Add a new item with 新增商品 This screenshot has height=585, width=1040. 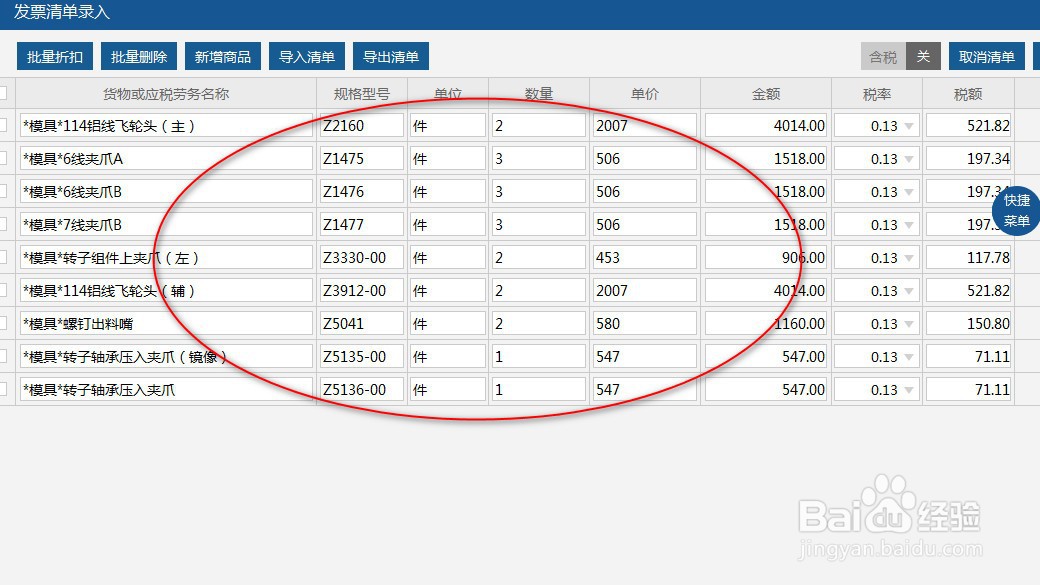[x=223, y=56]
